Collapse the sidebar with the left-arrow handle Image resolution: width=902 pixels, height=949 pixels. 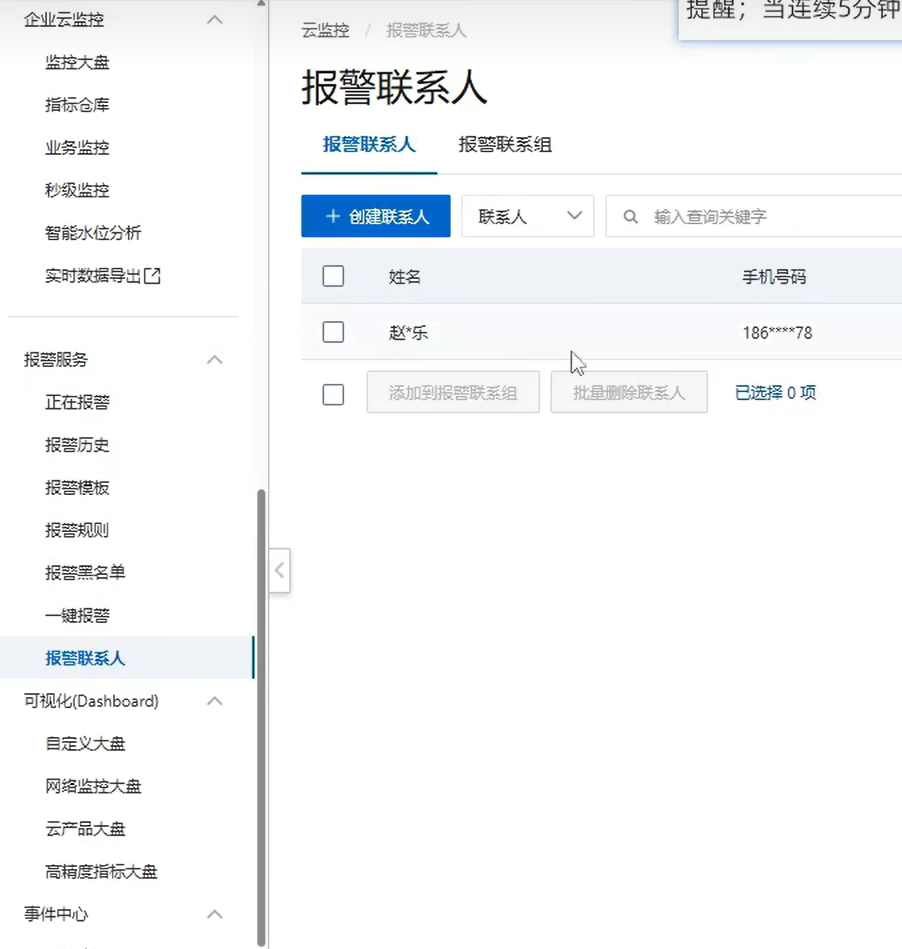(280, 570)
